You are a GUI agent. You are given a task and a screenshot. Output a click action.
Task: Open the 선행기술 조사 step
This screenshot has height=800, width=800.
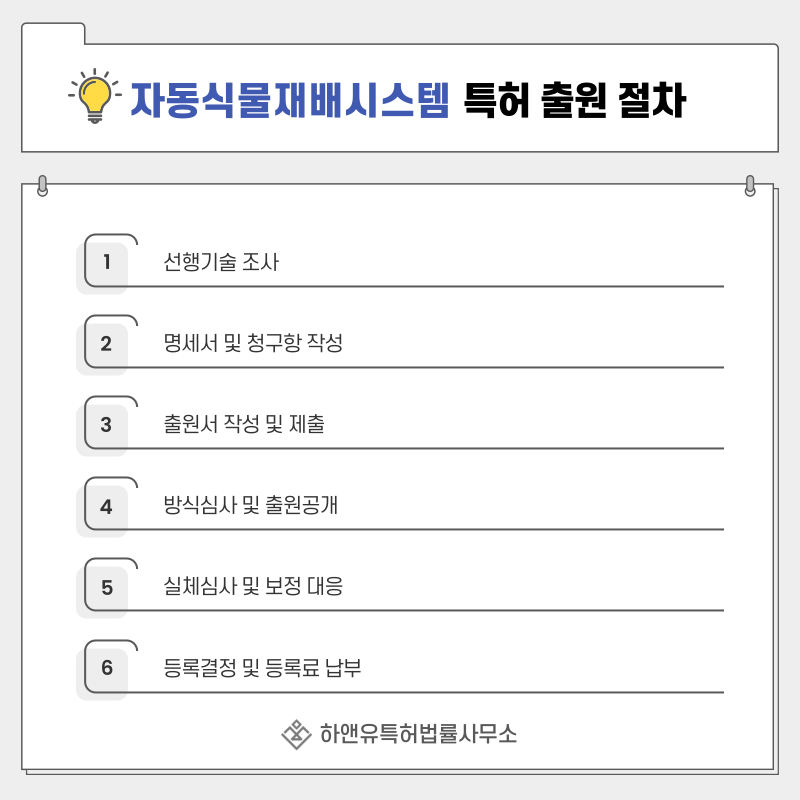pos(221,262)
